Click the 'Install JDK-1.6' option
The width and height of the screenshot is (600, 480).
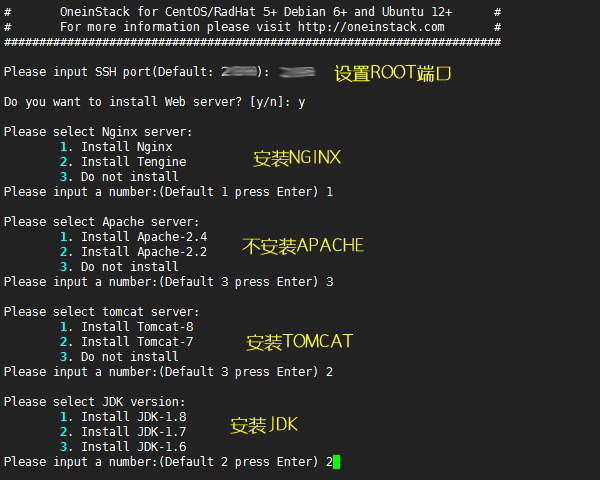[x=123, y=447]
